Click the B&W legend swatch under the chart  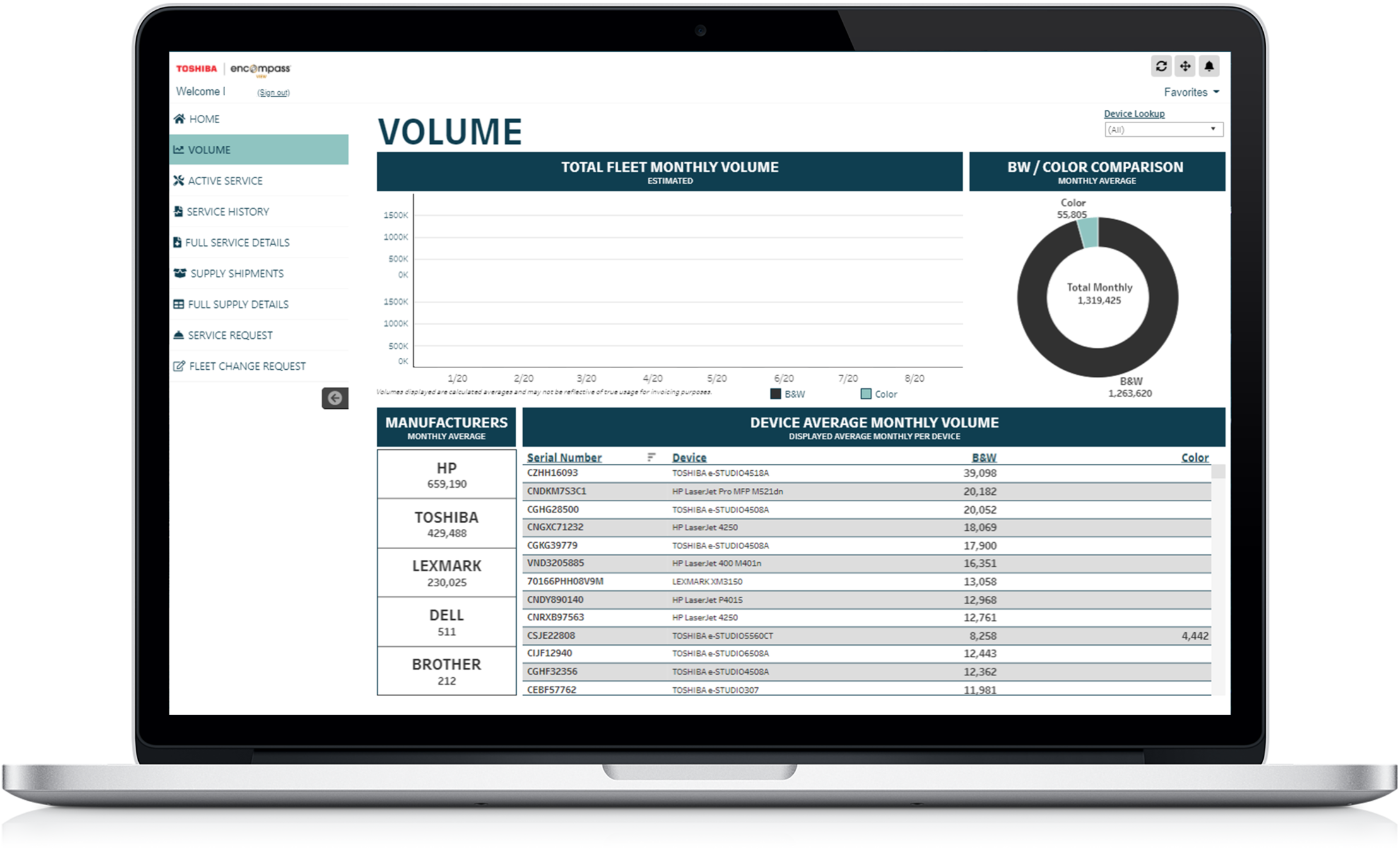click(776, 394)
